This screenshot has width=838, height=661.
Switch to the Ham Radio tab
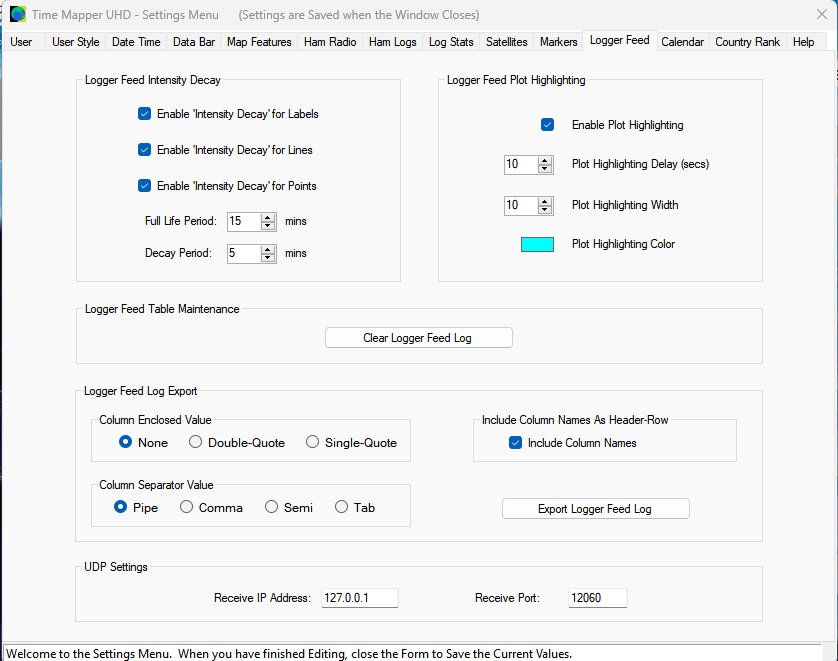(x=330, y=42)
